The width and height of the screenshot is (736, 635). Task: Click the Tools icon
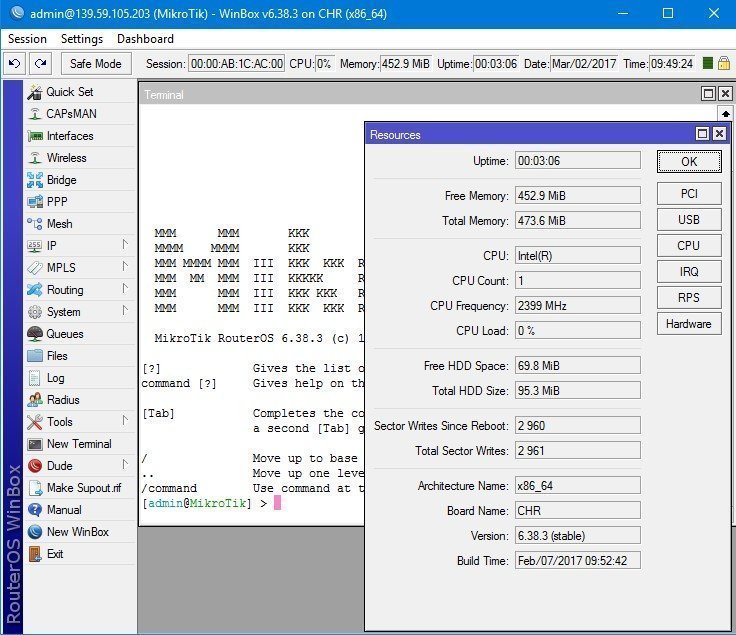click(x=35, y=422)
